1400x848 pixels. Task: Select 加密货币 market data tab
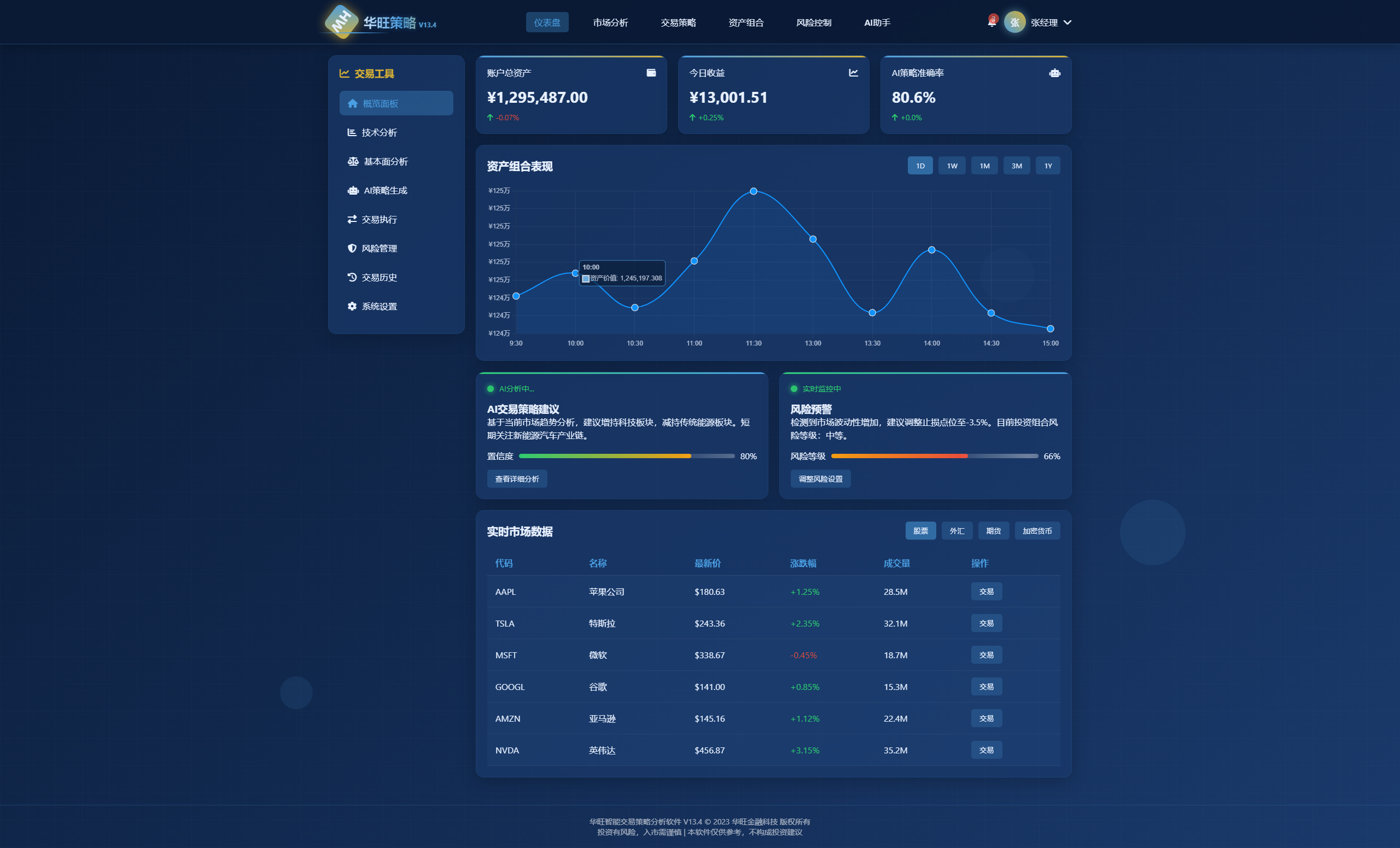tap(1037, 530)
